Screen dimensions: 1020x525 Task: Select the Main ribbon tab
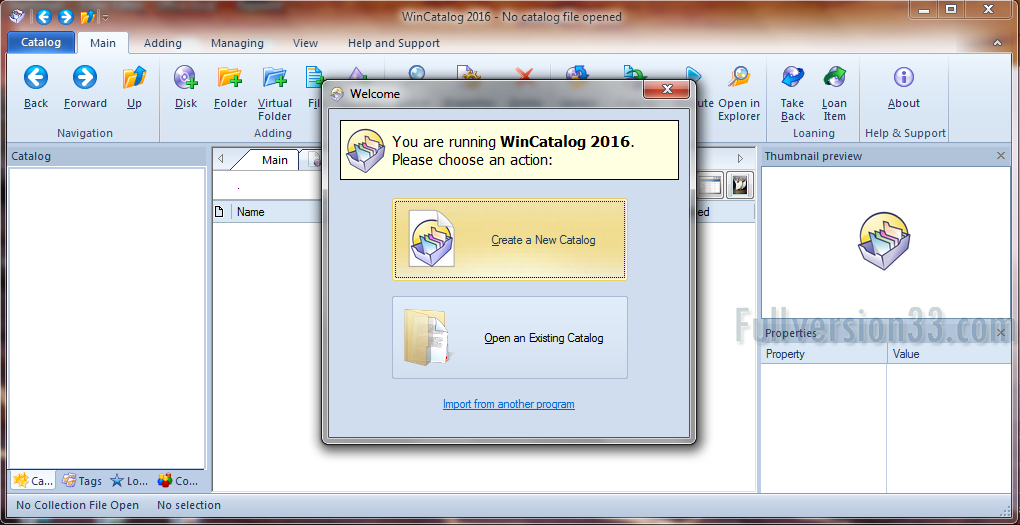click(103, 43)
